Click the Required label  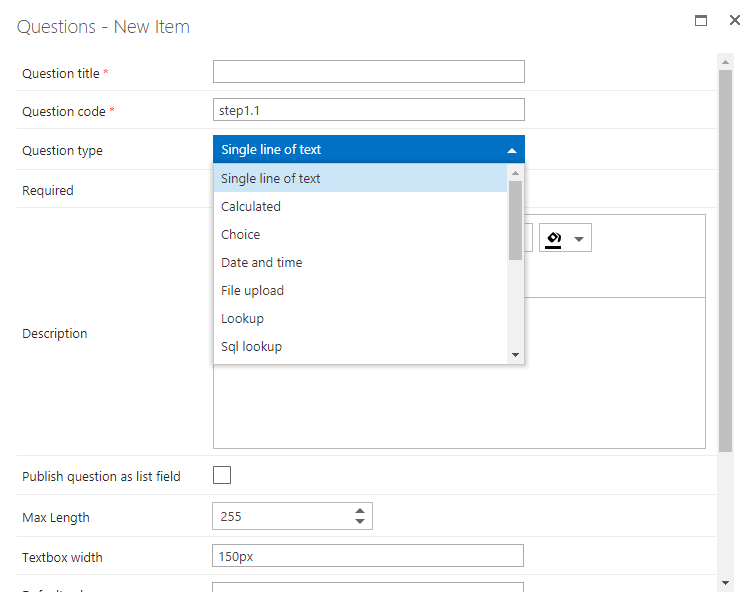coord(48,190)
